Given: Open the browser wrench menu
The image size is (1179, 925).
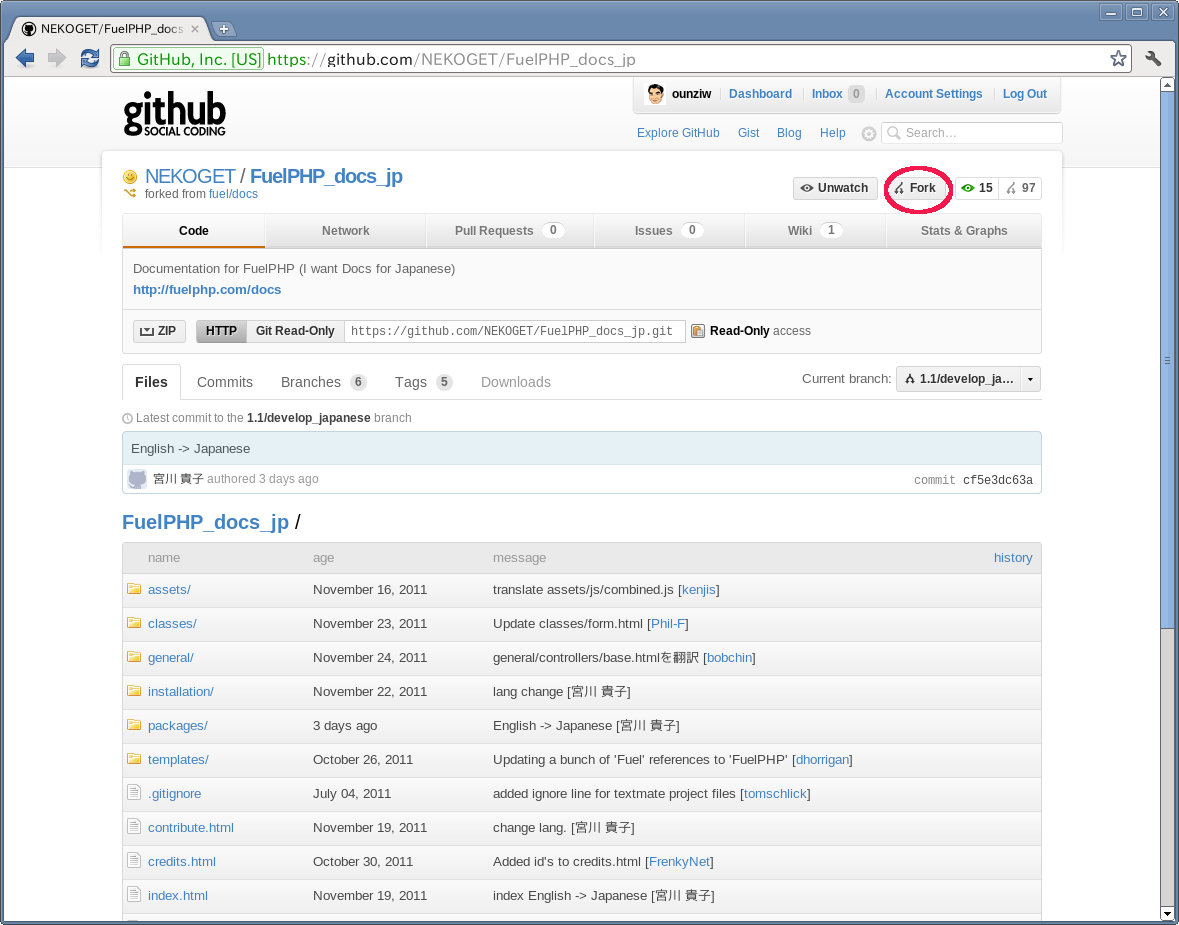Looking at the screenshot, I should (x=1153, y=59).
